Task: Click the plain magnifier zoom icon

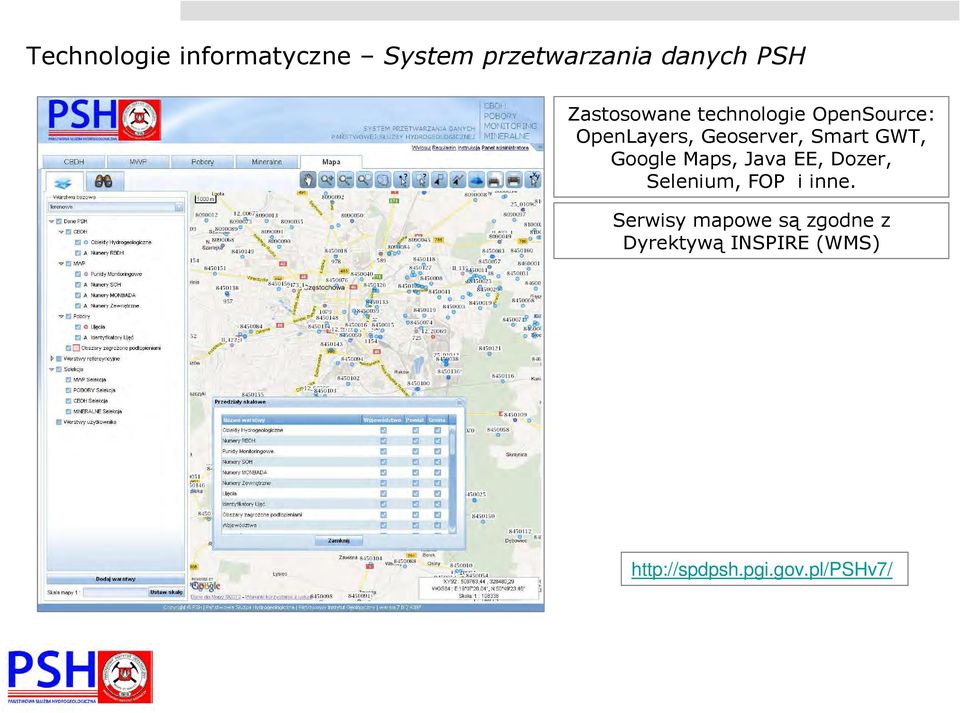Action: [x=364, y=179]
